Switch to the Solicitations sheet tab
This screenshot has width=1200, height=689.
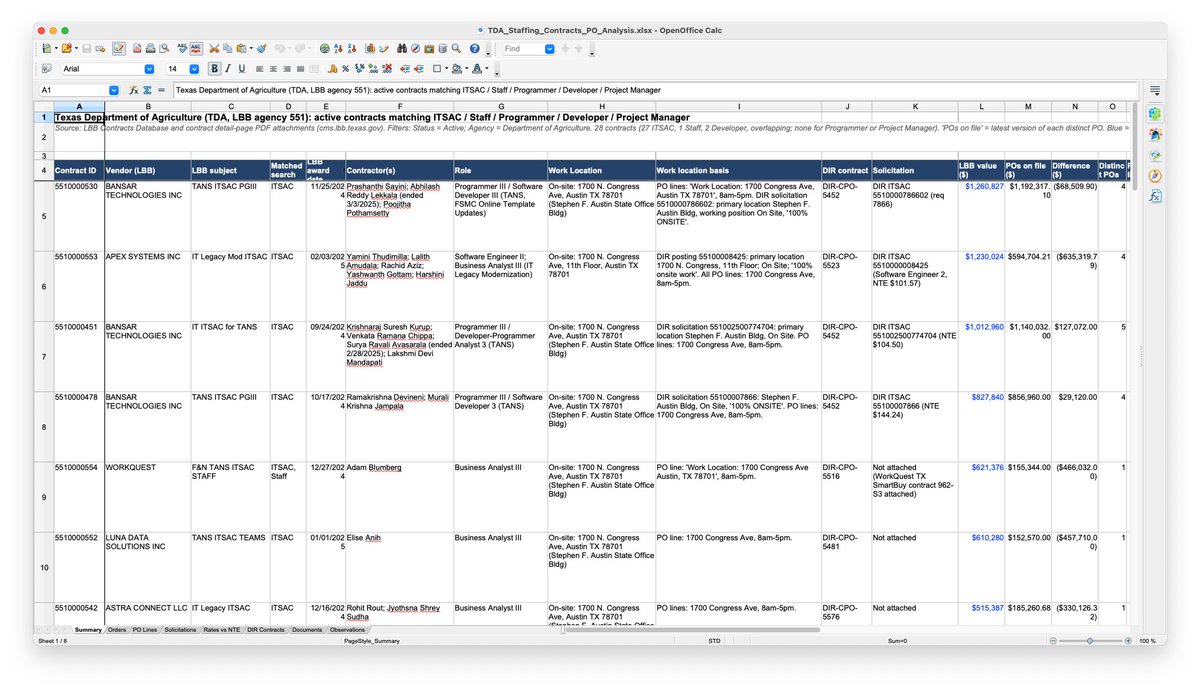pos(180,630)
